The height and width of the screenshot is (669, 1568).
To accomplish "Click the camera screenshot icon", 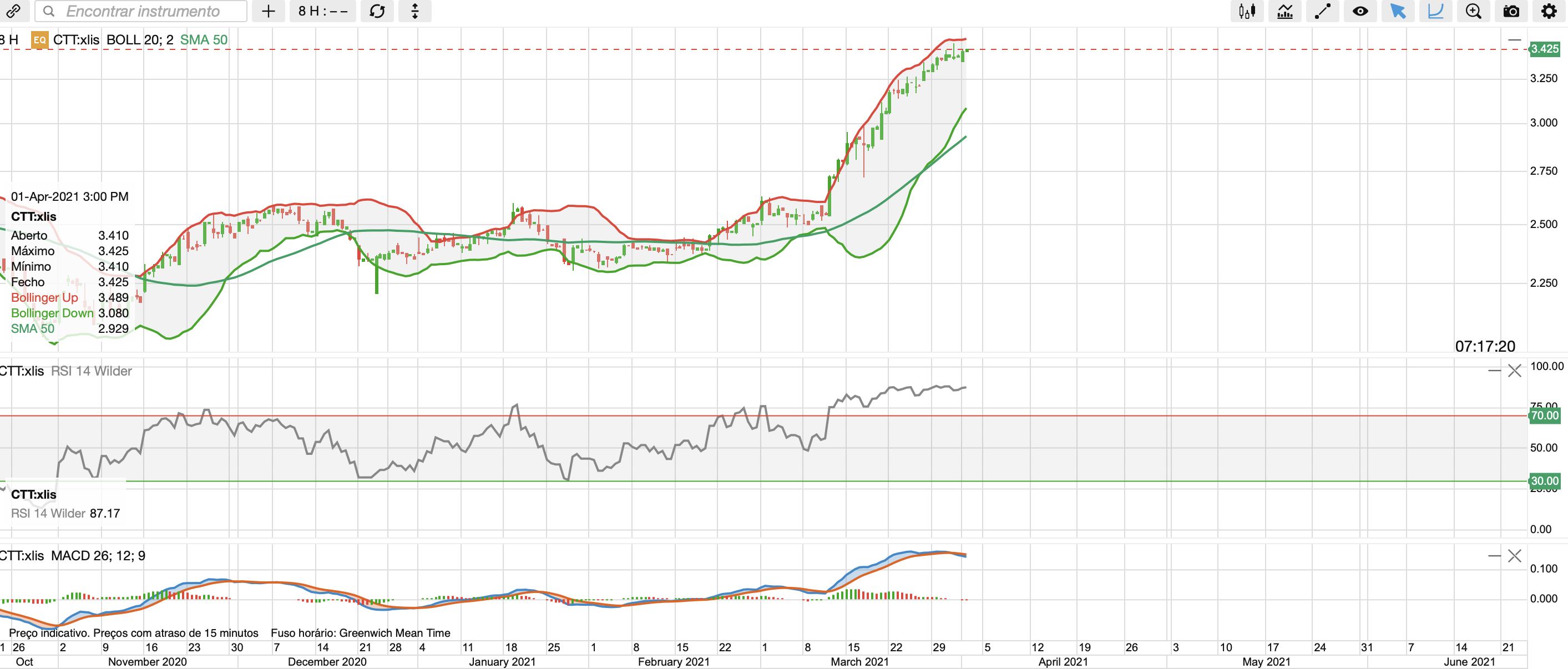I will point(1511,11).
